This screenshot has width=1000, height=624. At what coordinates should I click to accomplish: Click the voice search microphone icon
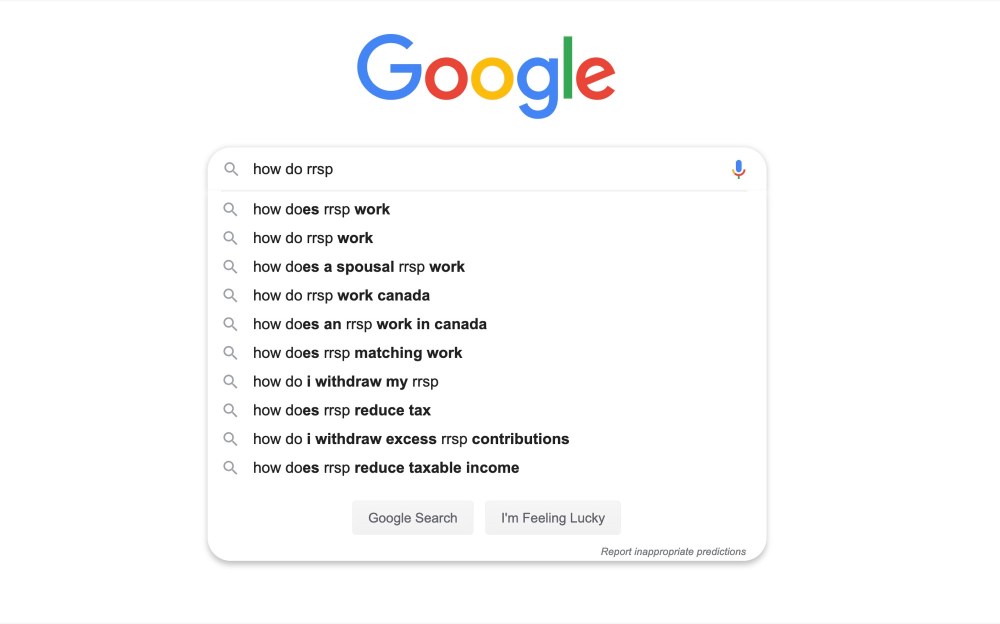pyautogui.click(x=738, y=170)
